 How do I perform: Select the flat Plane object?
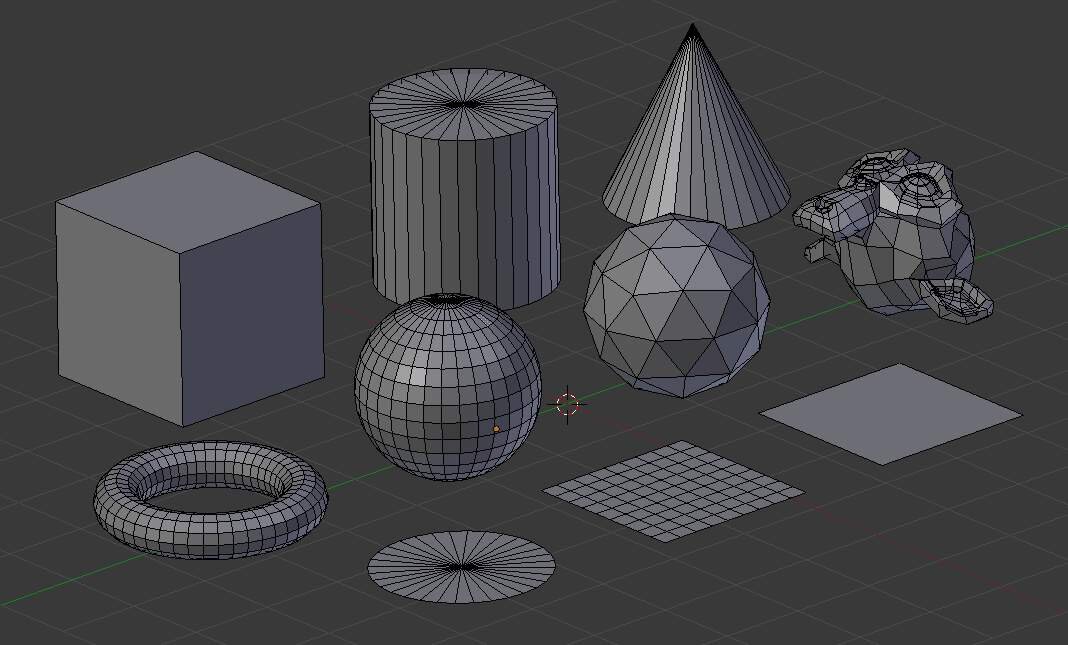[890, 410]
